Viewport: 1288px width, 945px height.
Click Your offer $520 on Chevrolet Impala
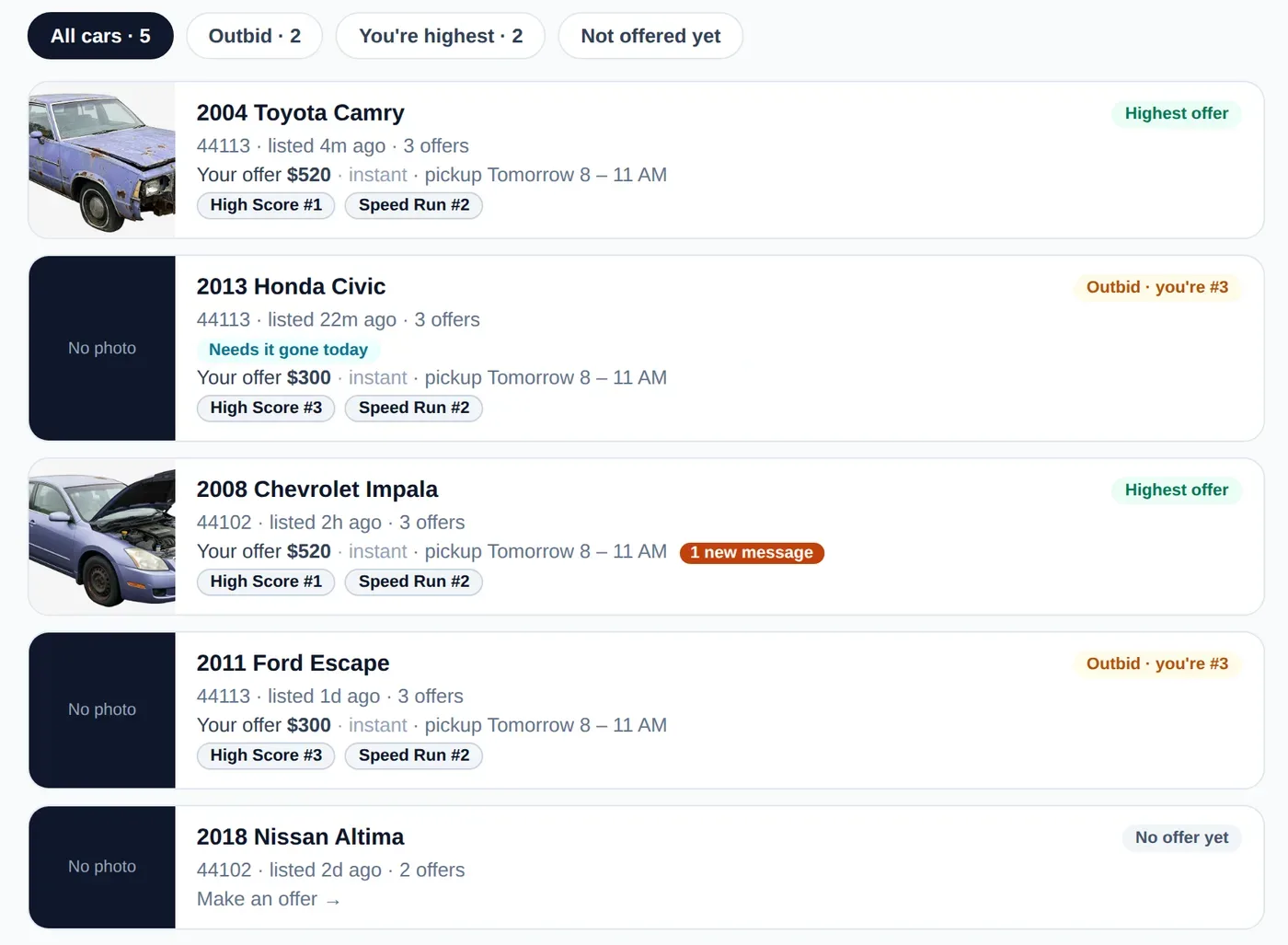[264, 551]
